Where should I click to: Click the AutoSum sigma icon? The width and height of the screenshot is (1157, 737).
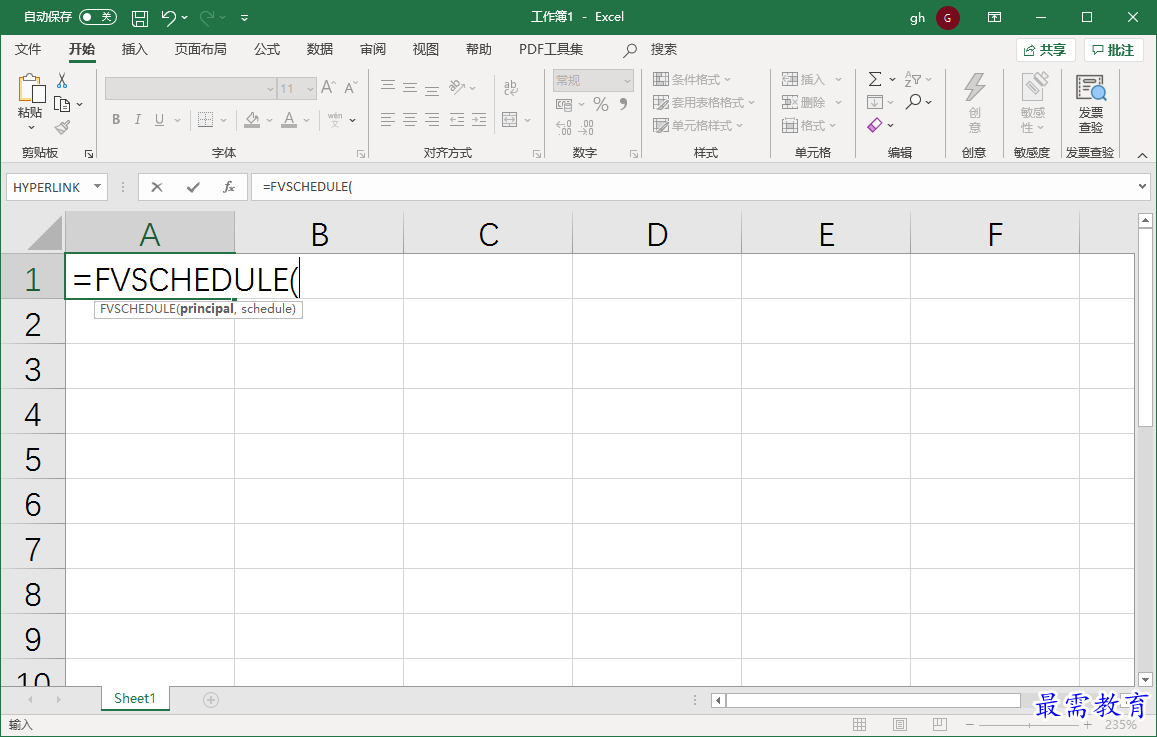click(x=875, y=79)
